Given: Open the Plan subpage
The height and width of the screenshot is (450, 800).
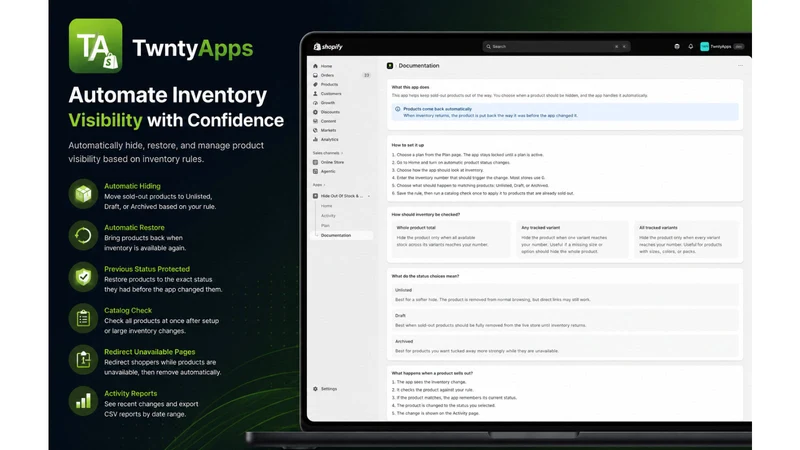Looking at the screenshot, I should coord(325,225).
